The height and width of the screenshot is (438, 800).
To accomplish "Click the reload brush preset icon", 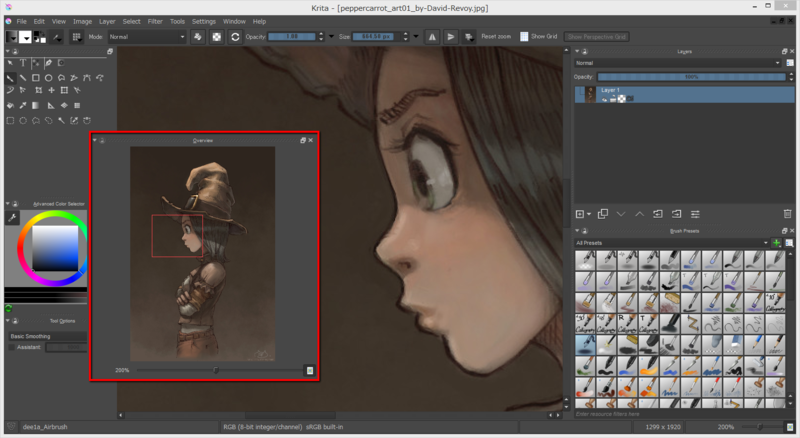I will coord(235,36).
